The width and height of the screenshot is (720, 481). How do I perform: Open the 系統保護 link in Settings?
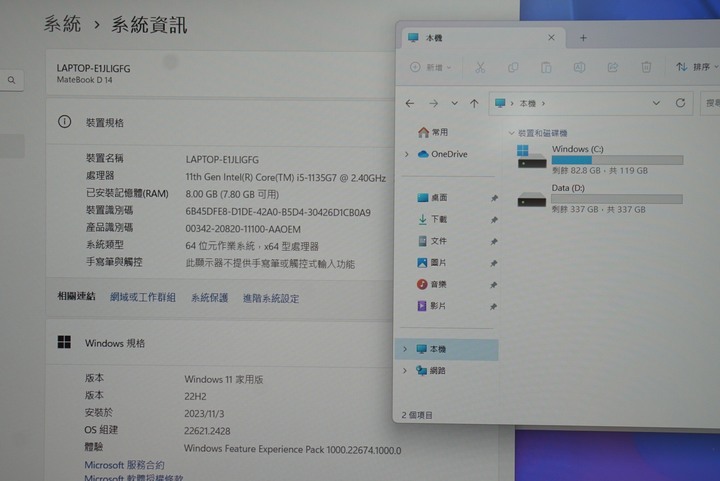coord(209,298)
